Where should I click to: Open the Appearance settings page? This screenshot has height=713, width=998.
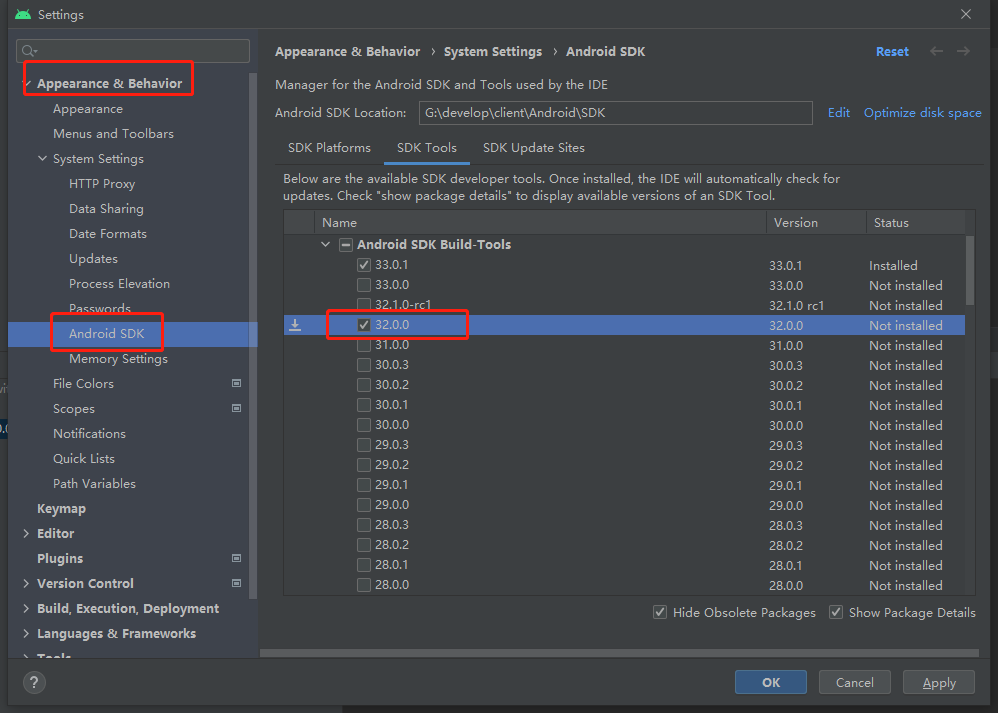88,109
